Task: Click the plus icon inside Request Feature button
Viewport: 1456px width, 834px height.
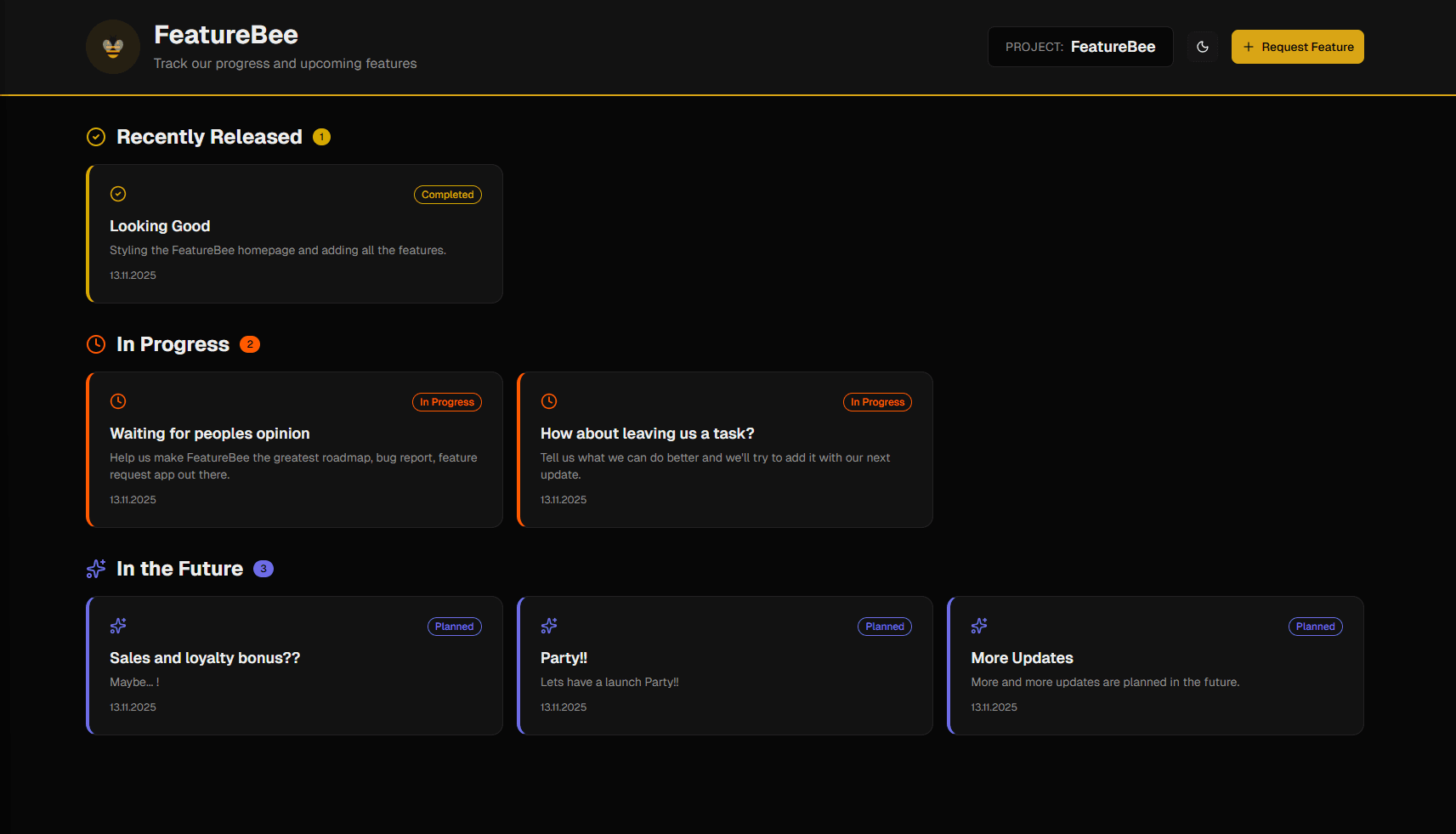Action: pyautogui.click(x=1247, y=47)
